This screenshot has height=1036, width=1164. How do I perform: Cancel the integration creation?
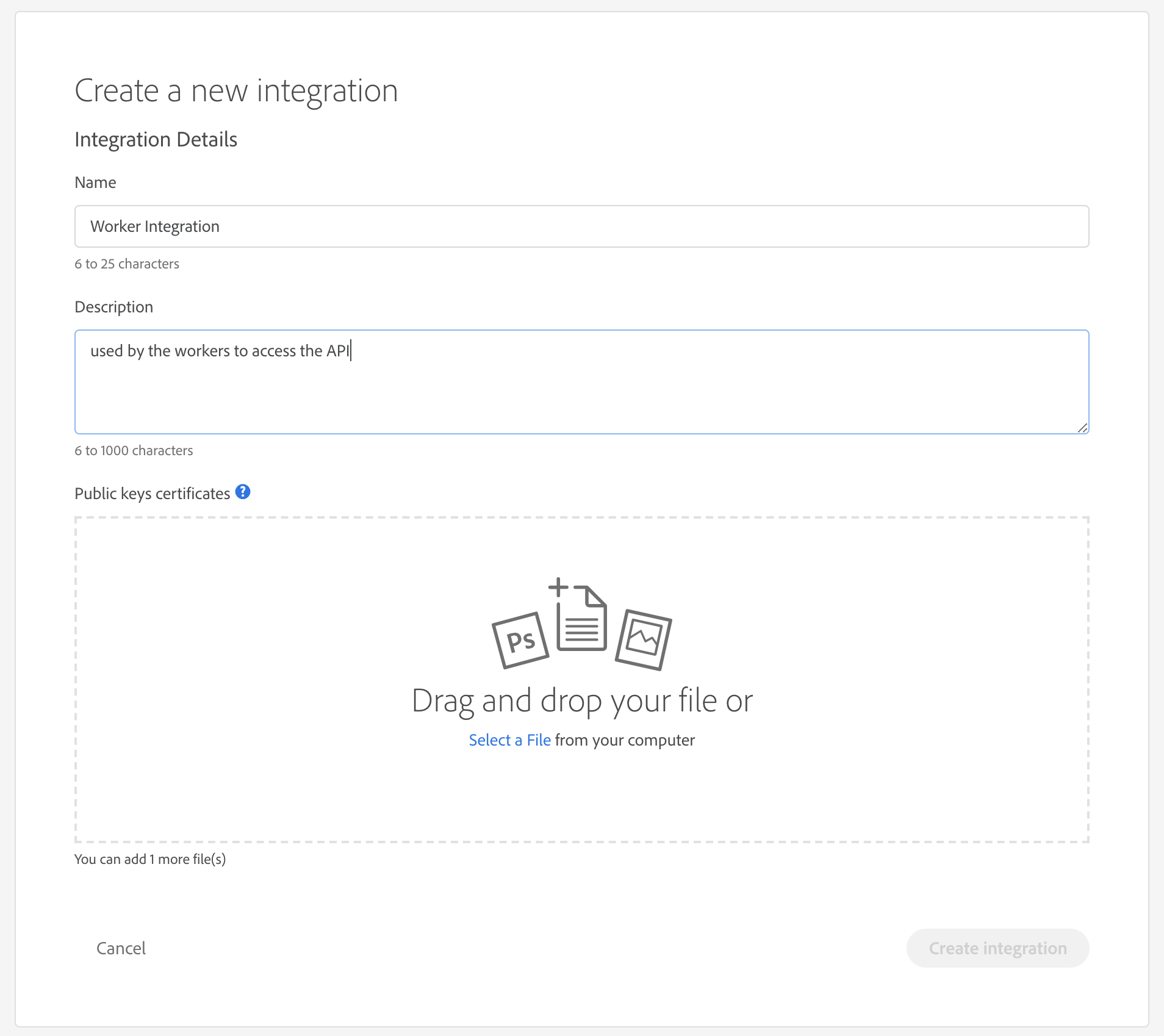point(120,948)
